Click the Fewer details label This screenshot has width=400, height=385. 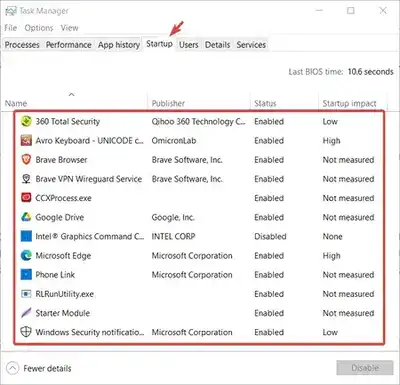[x=47, y=368]
